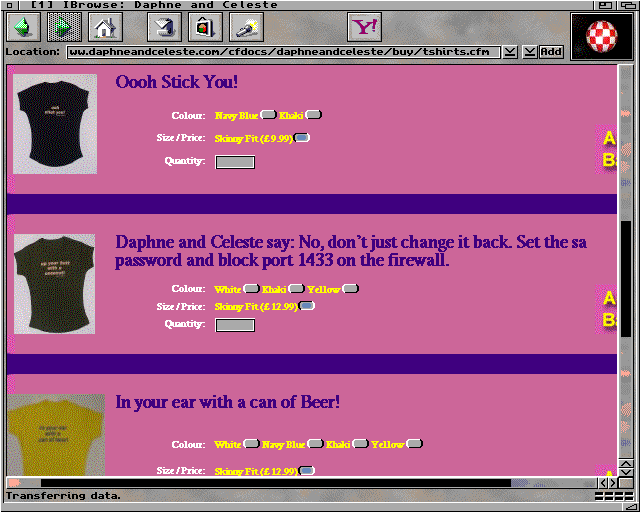Click the yellow Beer shirt image
Image resolution: width=640 pixels, height=512 pixels.
[56, 435]
